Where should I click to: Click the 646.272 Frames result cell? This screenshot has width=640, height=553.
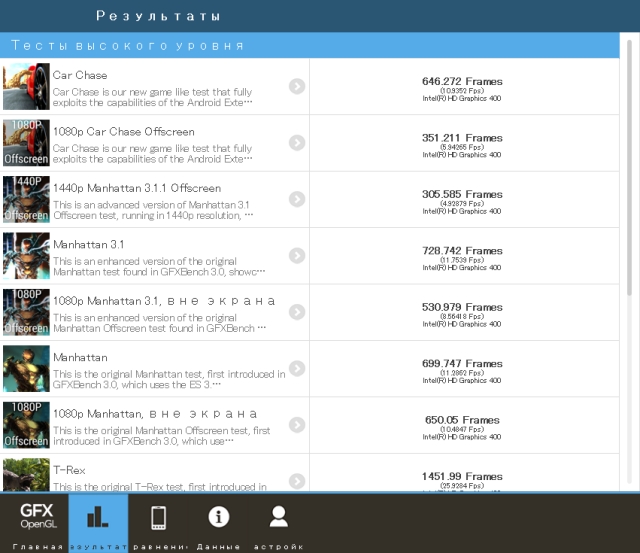[x=464, y=87]
